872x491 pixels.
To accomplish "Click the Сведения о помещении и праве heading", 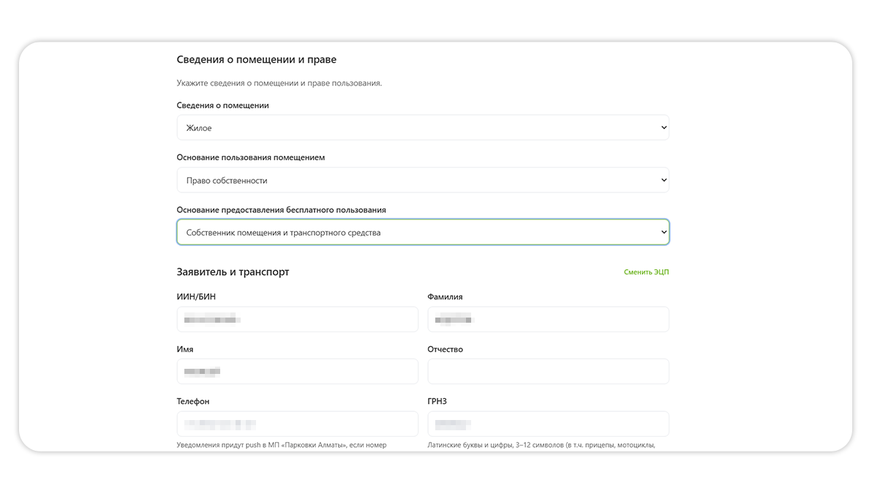I will [x=256, y=59].
